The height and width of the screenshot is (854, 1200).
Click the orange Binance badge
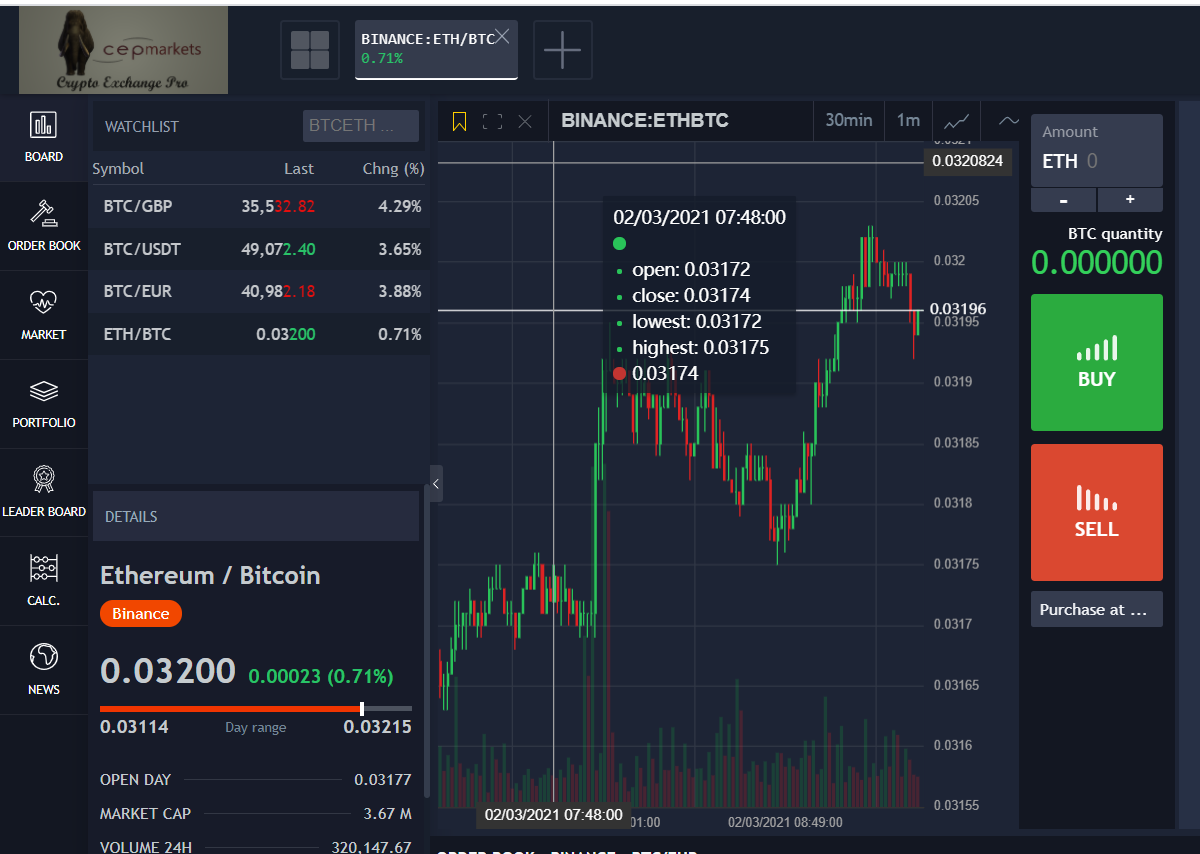pos(141,613)
